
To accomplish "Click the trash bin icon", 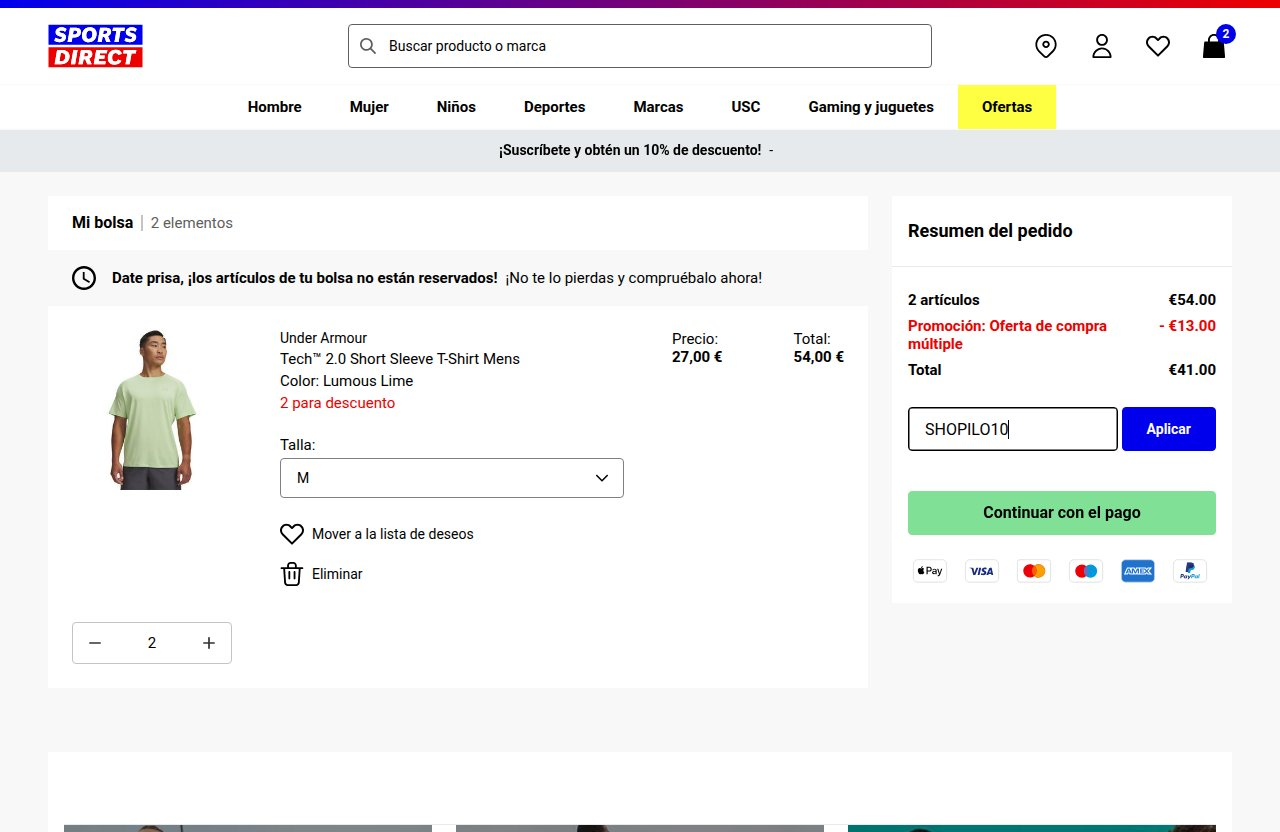I will tap(292, 574).
